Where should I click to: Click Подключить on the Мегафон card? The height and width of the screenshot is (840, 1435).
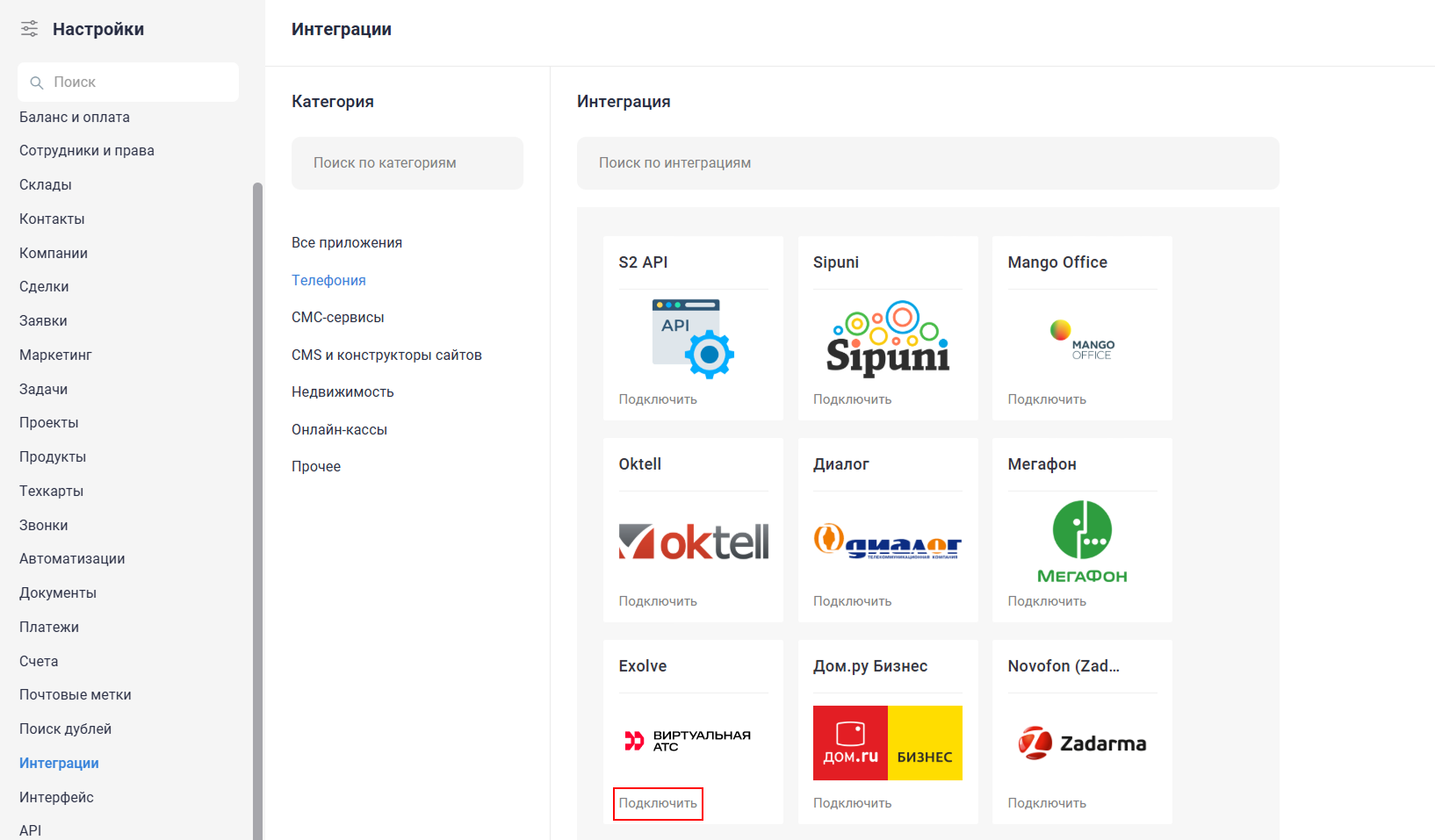tap(1047, 601)
